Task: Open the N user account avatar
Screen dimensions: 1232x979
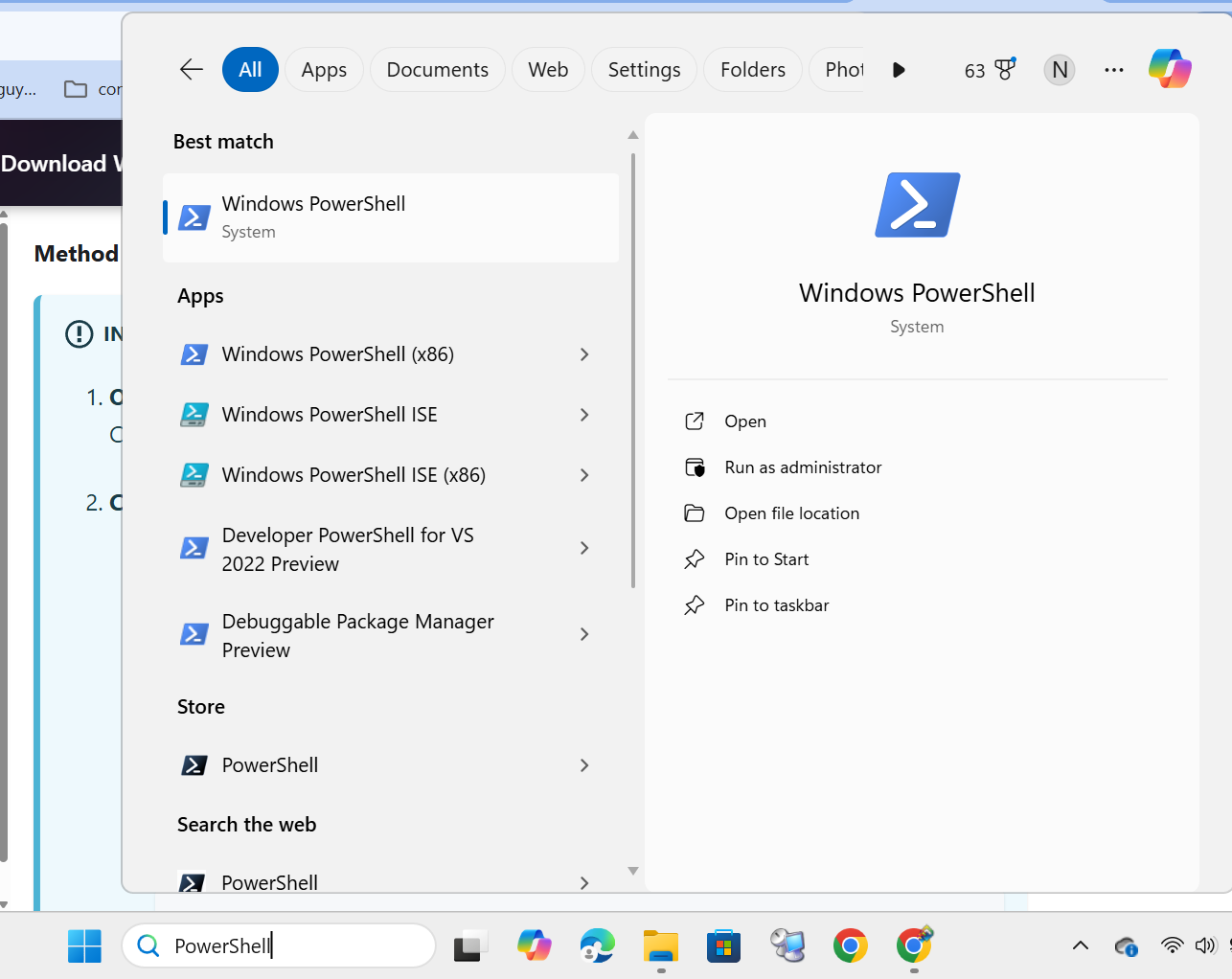Action: pos(1060,70)
